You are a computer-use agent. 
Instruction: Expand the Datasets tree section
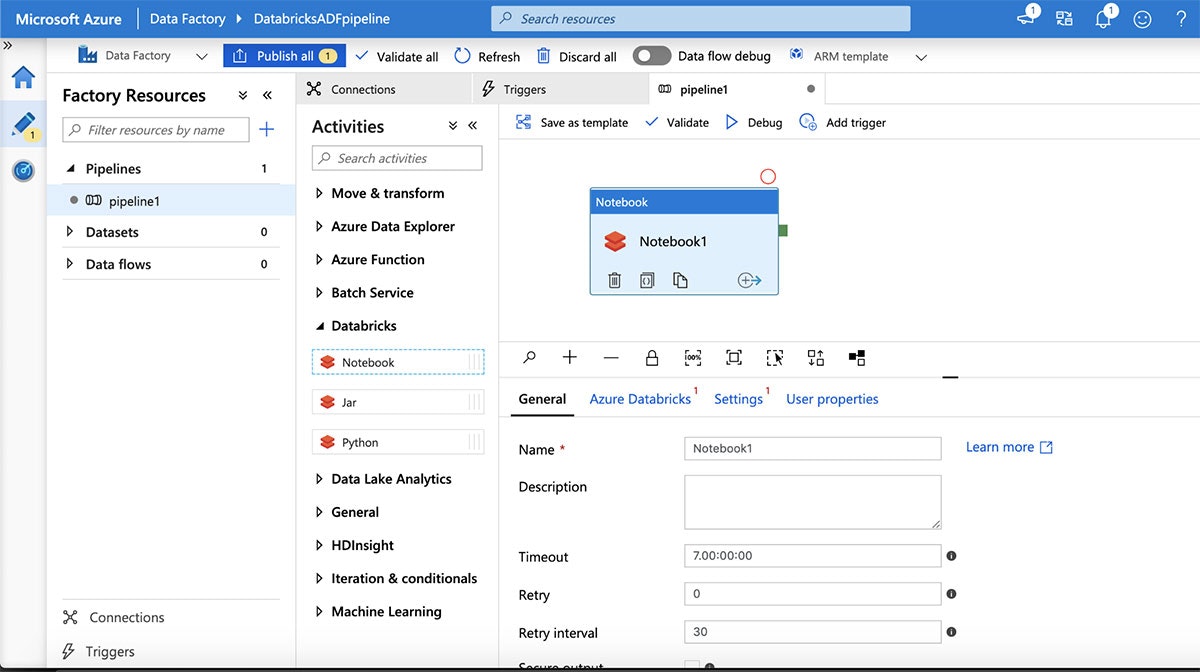tap(69, 232)
